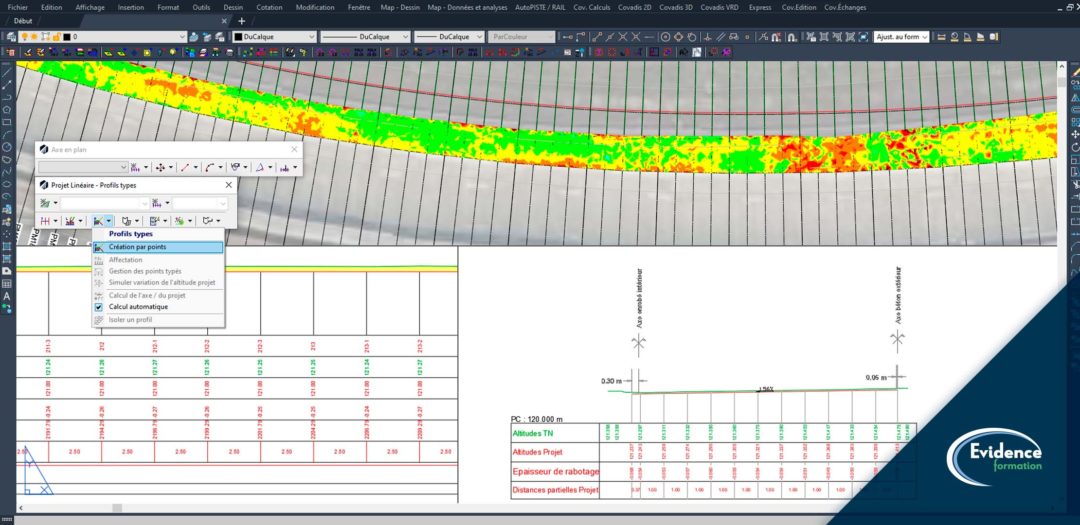The image size is (1080, 525).
Task: Open the layer name dropdown showing 0
Action: [103, 37]
